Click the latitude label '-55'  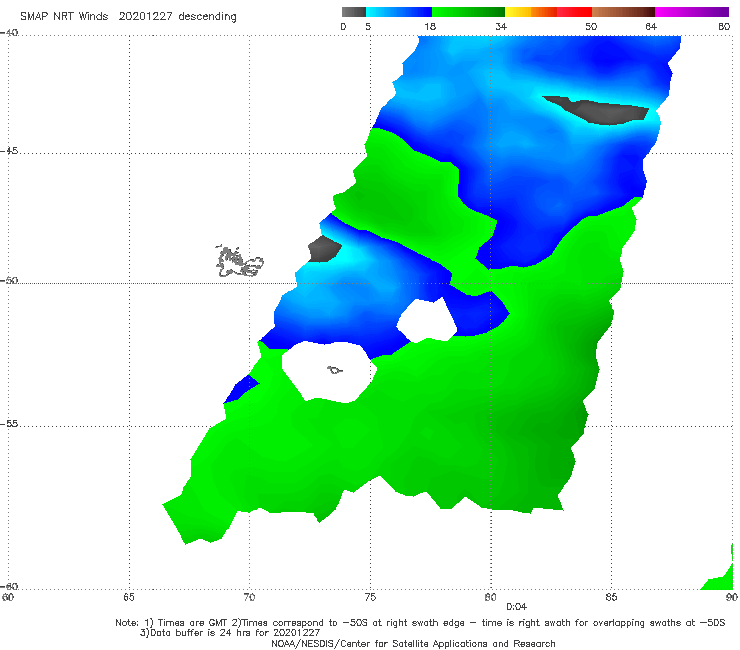[9, 424]
